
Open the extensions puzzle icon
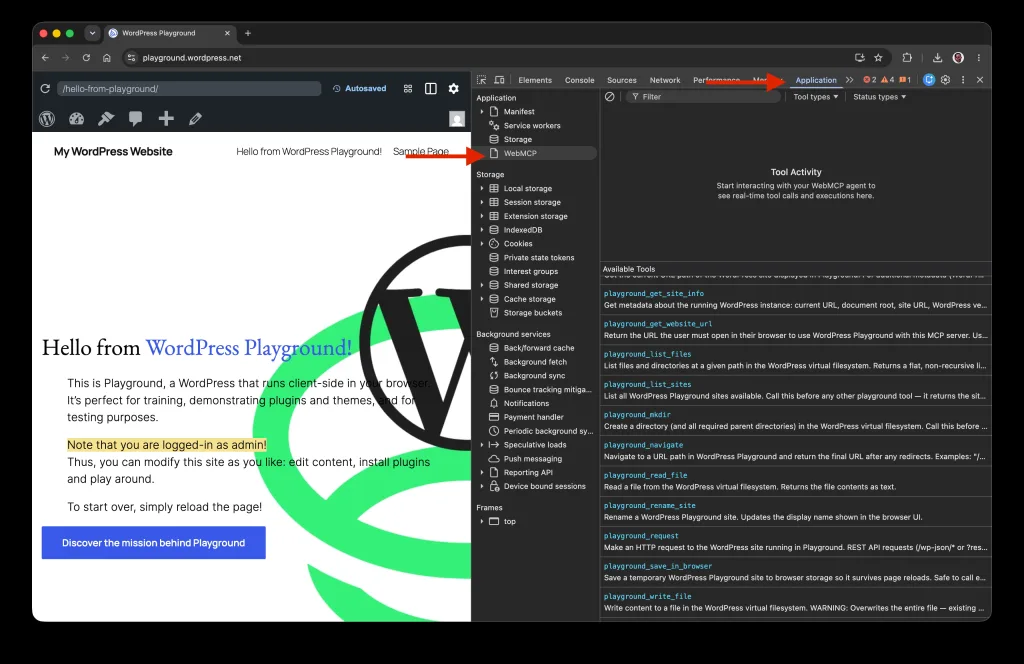point(907,57)
